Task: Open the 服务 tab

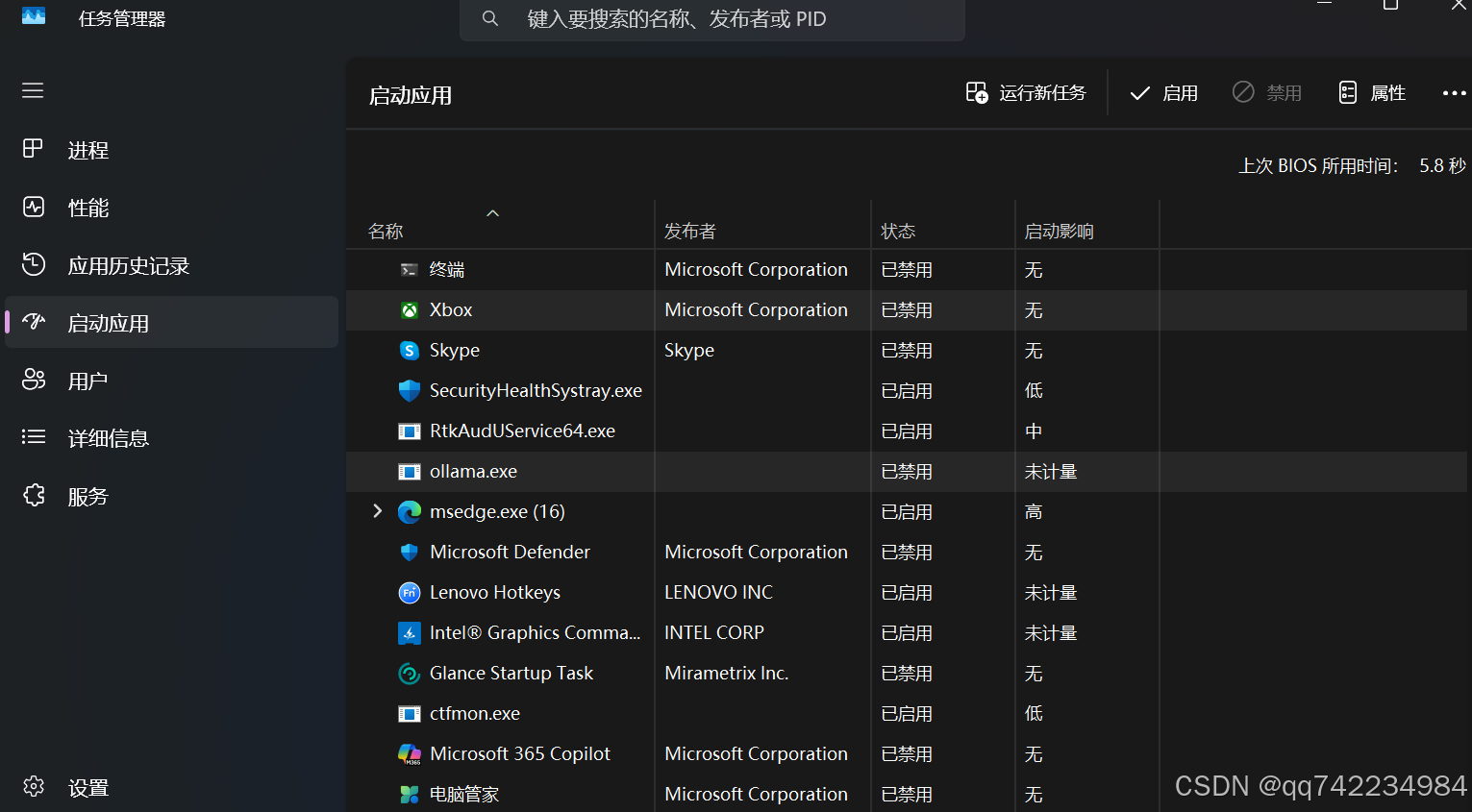Action: [x=172, y=496]
